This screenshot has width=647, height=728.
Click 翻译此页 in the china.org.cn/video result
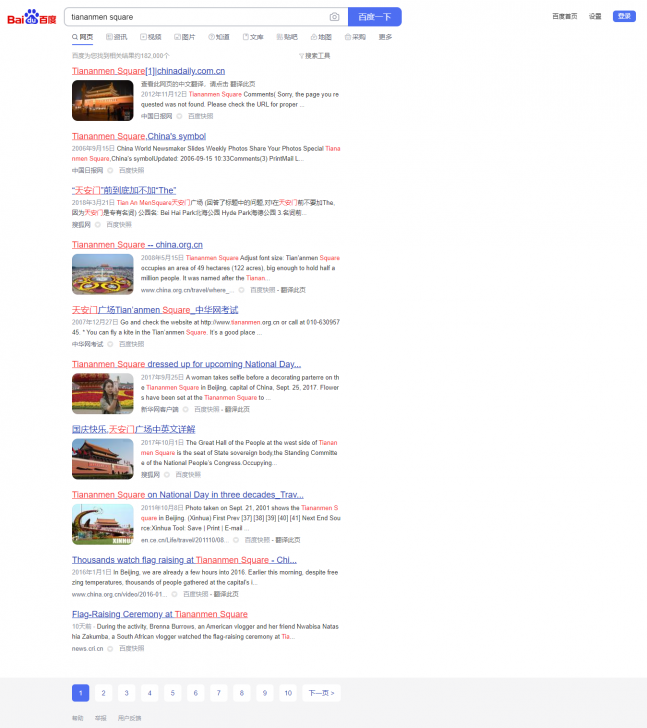(226, 594)
